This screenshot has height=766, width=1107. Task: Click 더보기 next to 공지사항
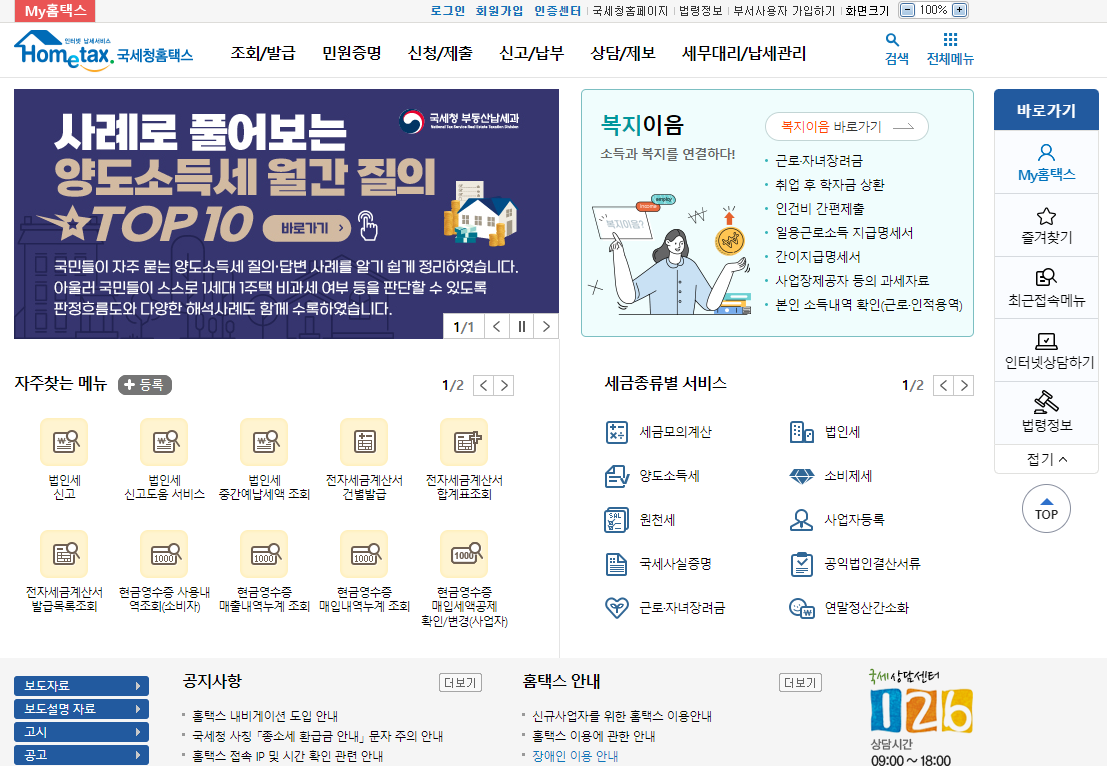coord(460,683)
